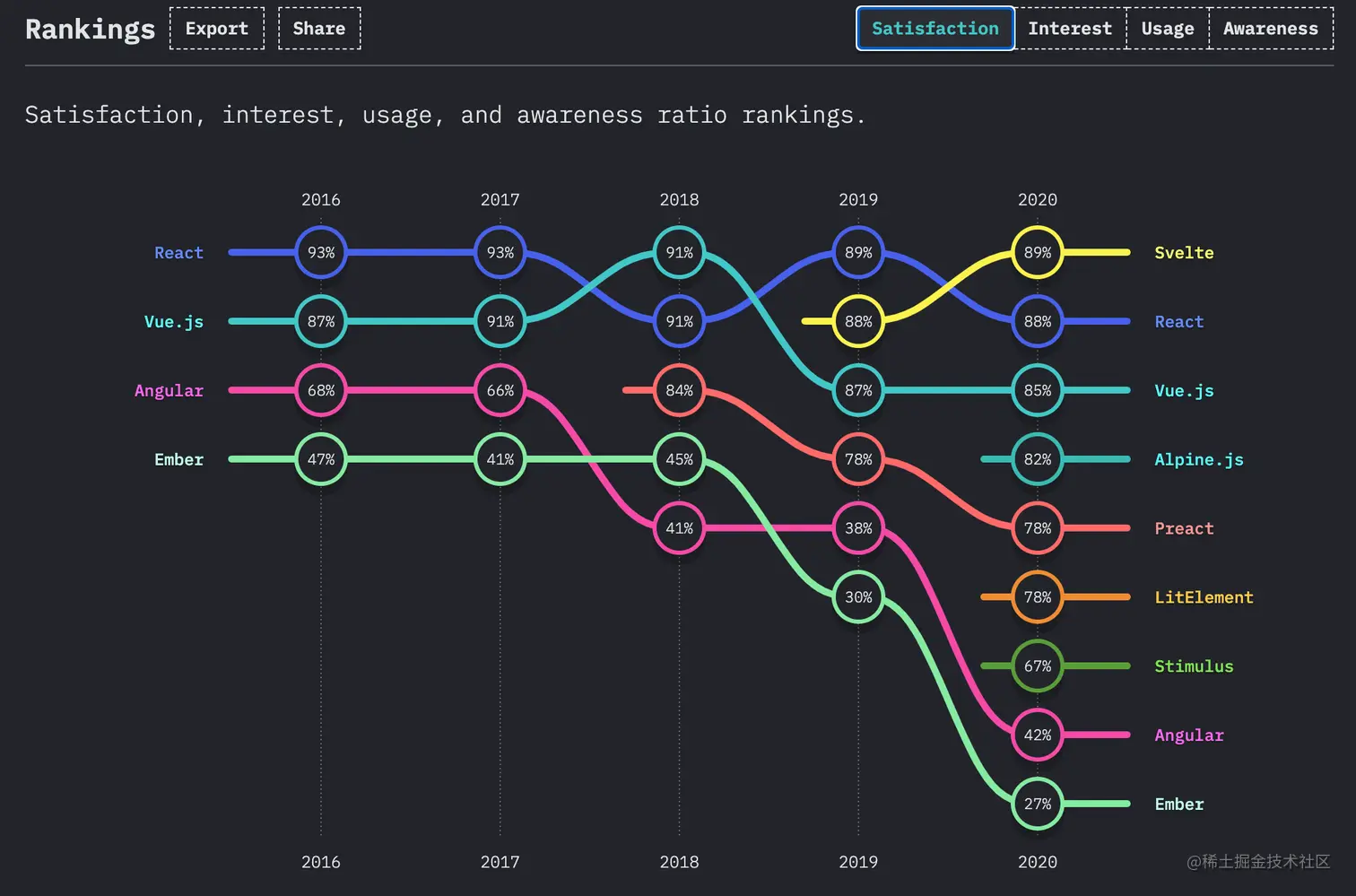This screenshot has width=1356, height=896.
Task: Click the left-side React label
Action: 178,253
